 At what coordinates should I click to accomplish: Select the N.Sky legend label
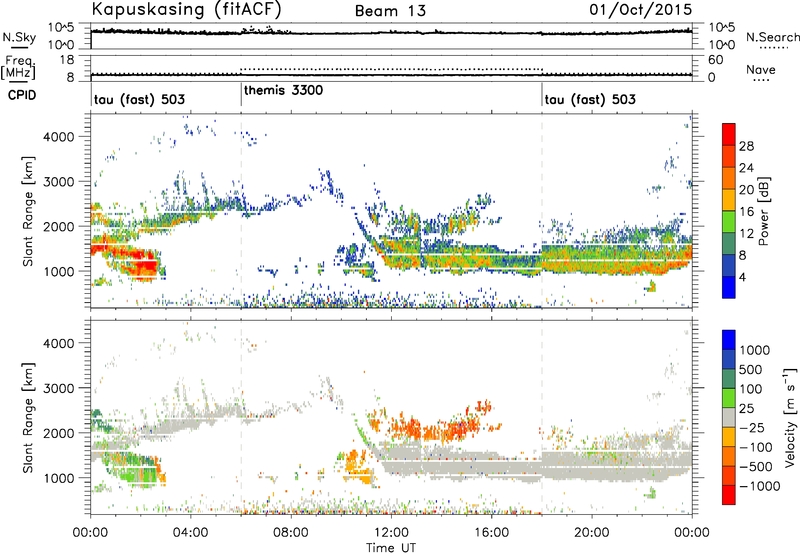pyautogui.click(x=19, y=37)
